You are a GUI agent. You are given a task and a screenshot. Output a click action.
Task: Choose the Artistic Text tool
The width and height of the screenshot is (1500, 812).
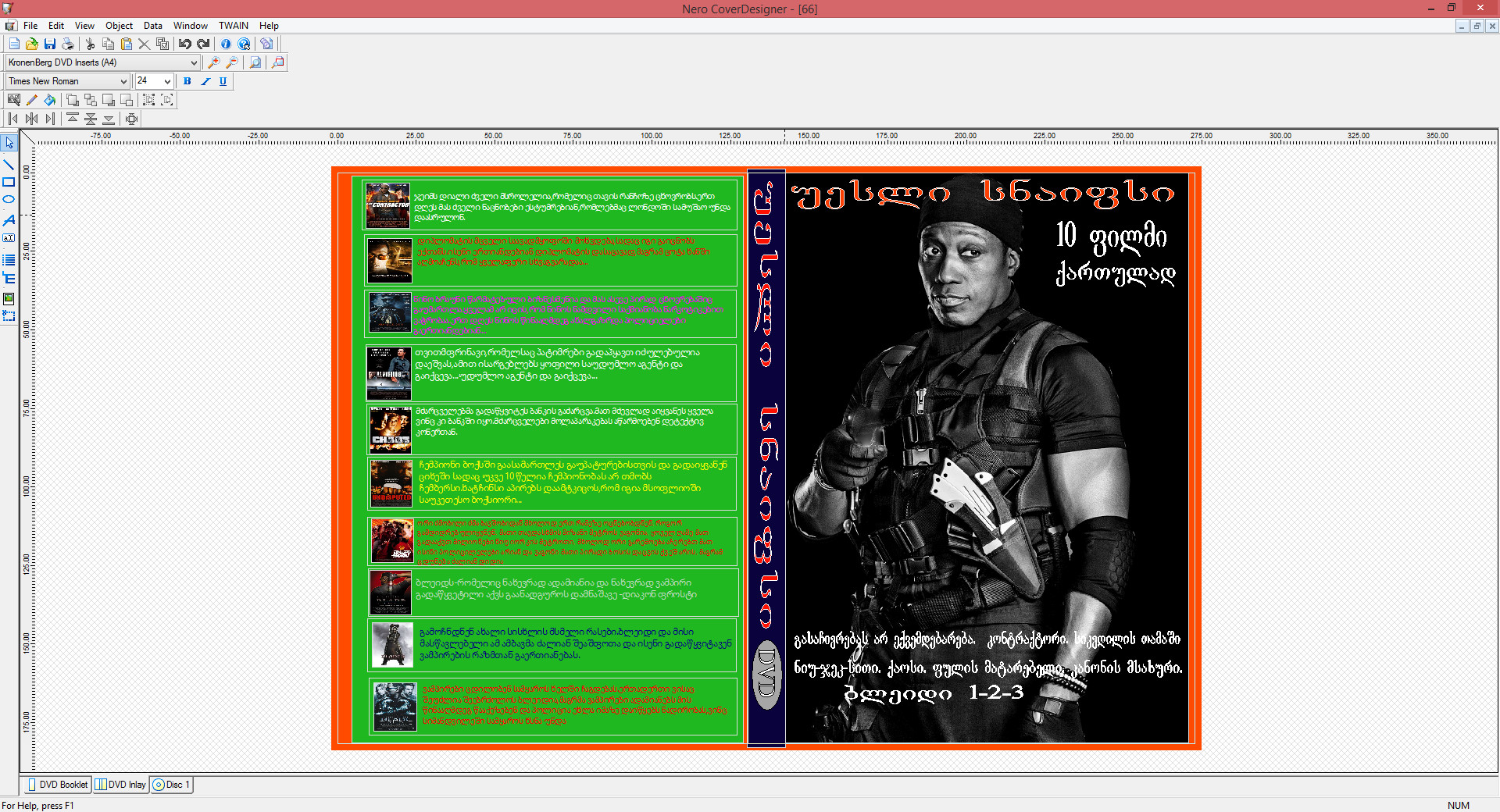(x=9, y=220)
